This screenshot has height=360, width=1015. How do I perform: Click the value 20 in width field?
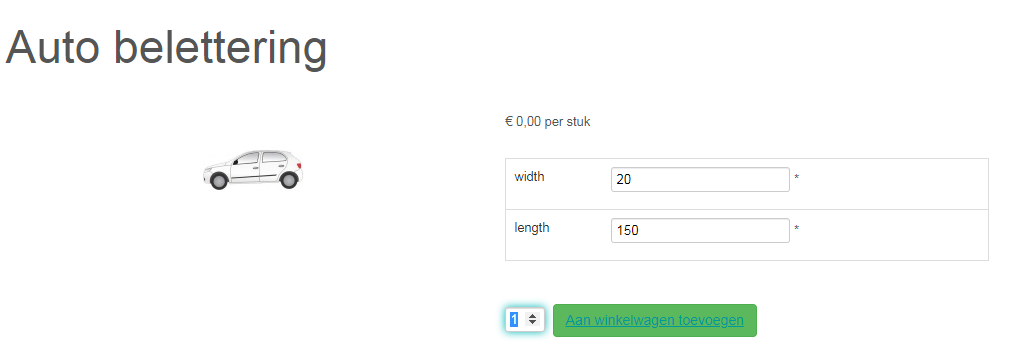pyautogui.click(x=624, y=179)
